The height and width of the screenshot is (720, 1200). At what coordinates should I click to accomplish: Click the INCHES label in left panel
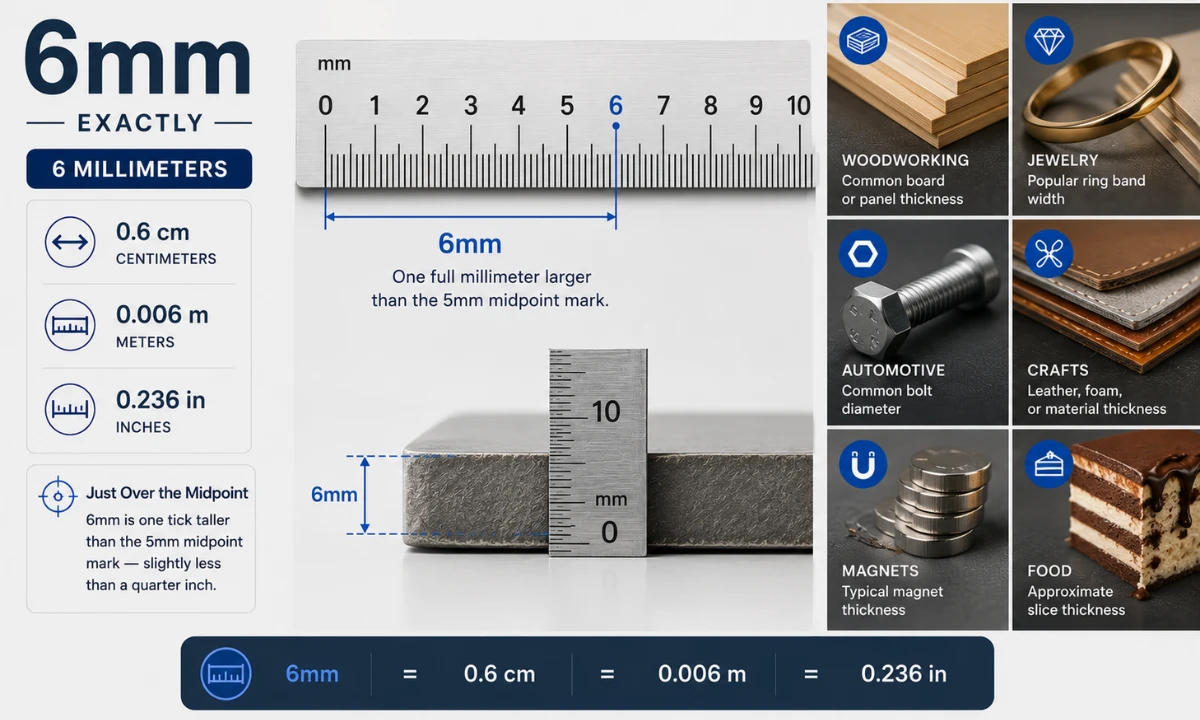click(x=143, y=427)
